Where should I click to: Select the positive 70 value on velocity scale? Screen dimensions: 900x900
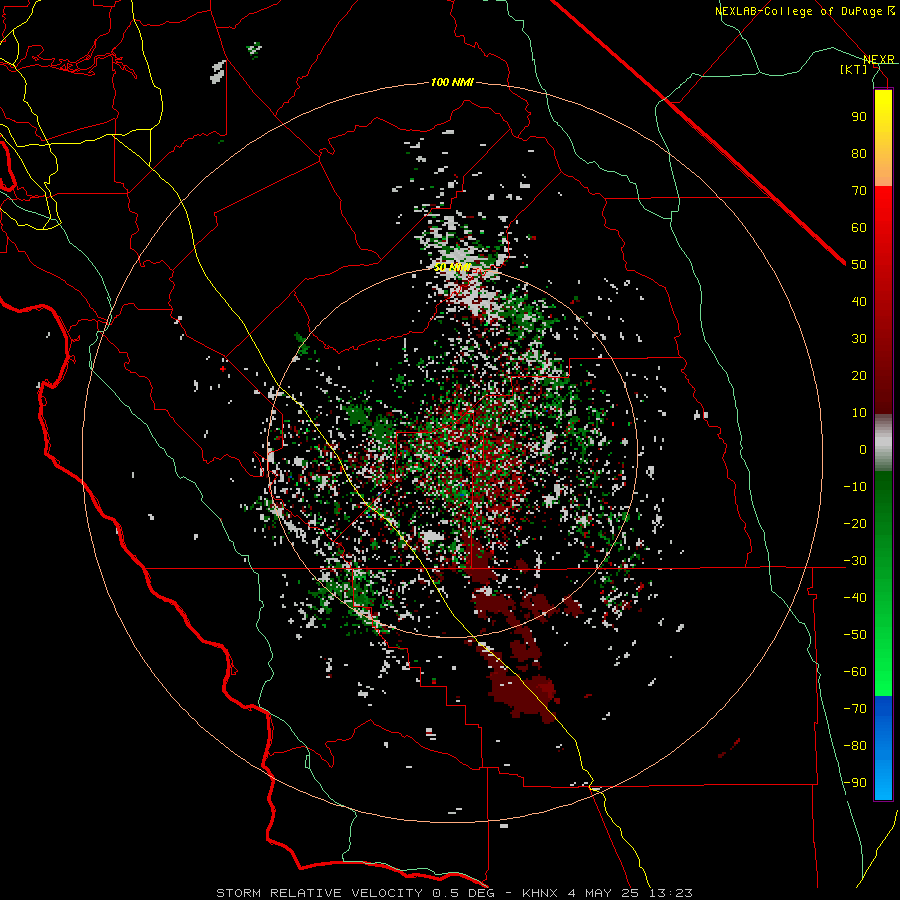[x=859, y=191]
